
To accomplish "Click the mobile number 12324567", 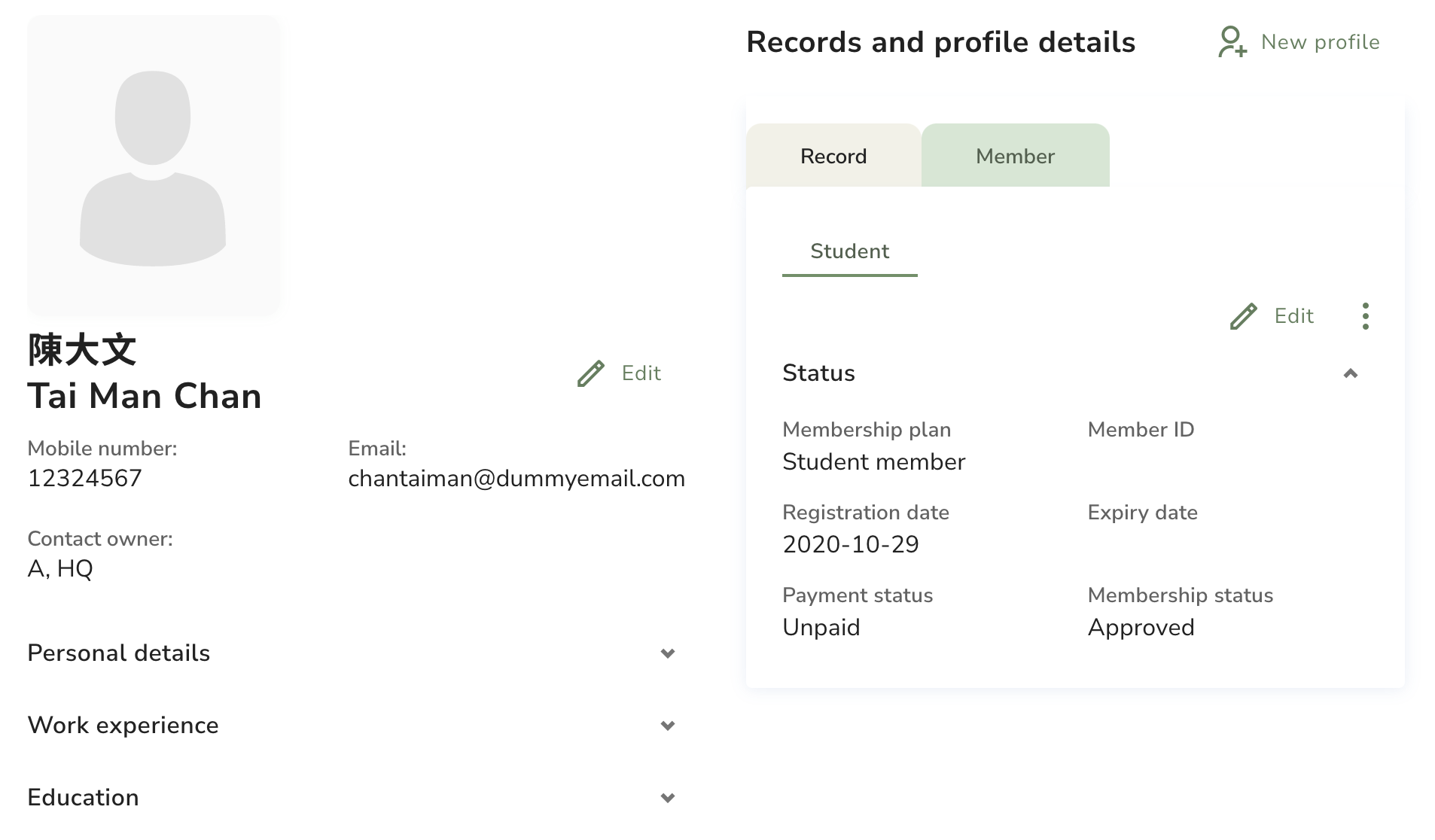I will [85, 478].
